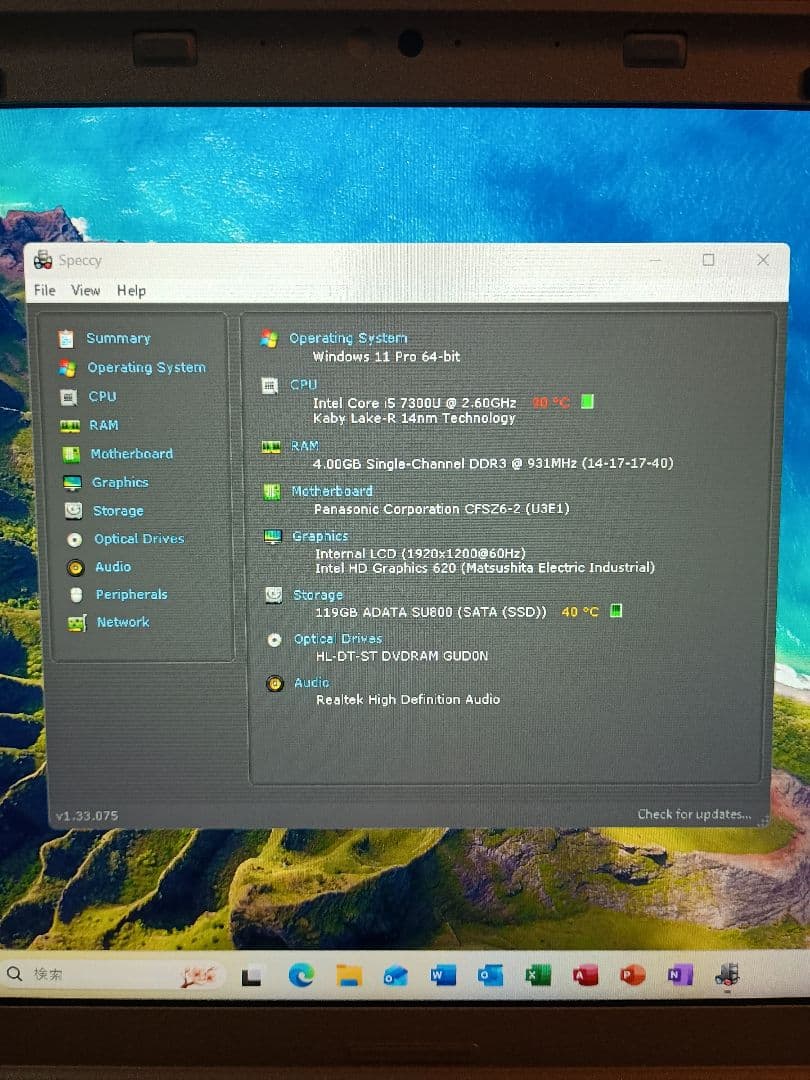Click 'Windows 11 Pro 64-bit' text
This screenshot has height=1080, width=810.
[386, 357]
